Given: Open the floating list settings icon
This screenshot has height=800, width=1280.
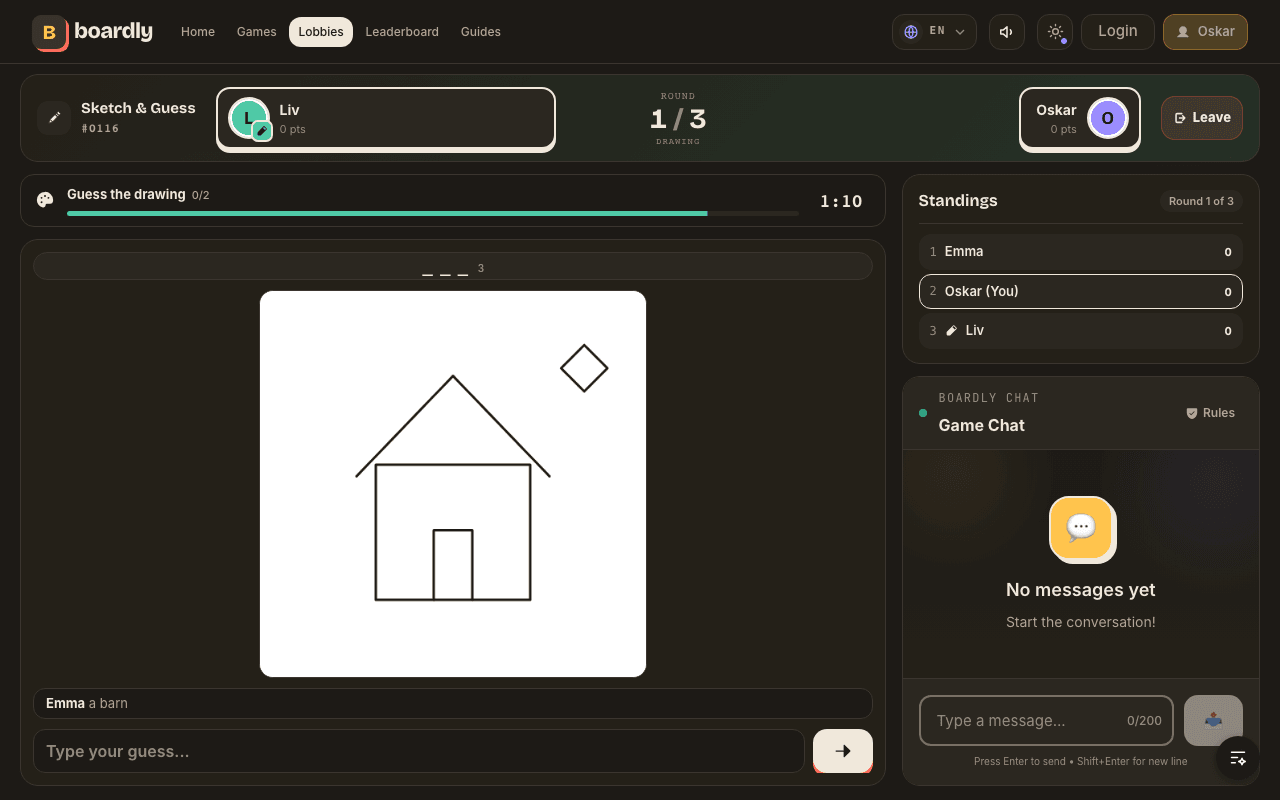Looking at the screenshot, I should [x=1238, y=758].
